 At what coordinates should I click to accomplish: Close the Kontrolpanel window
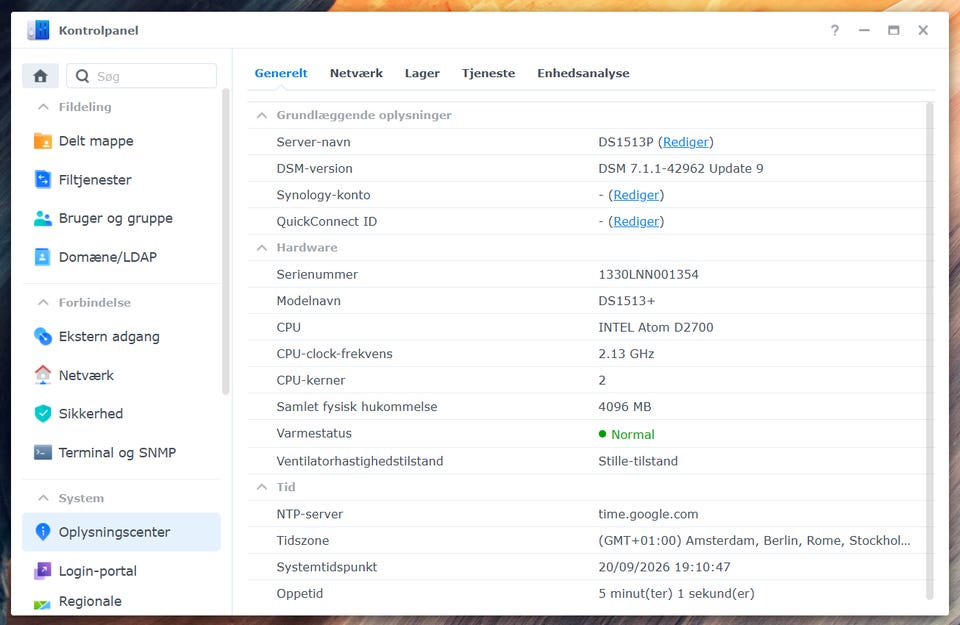coord(923,30)
